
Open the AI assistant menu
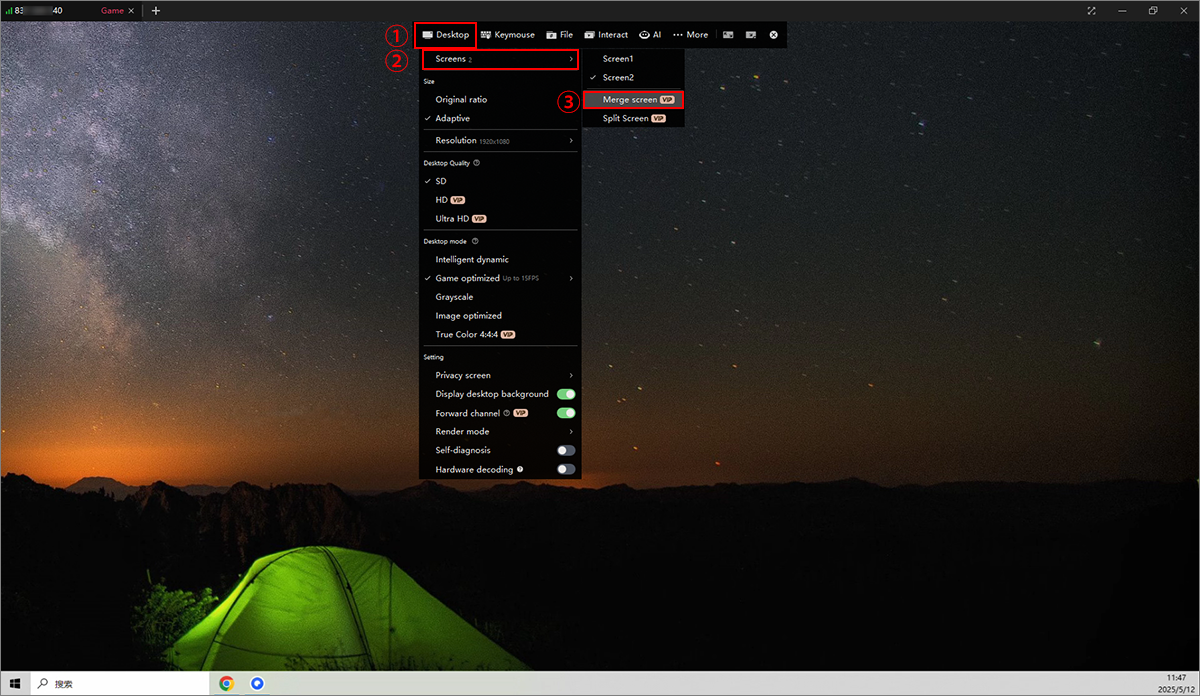tap(650, 35)
